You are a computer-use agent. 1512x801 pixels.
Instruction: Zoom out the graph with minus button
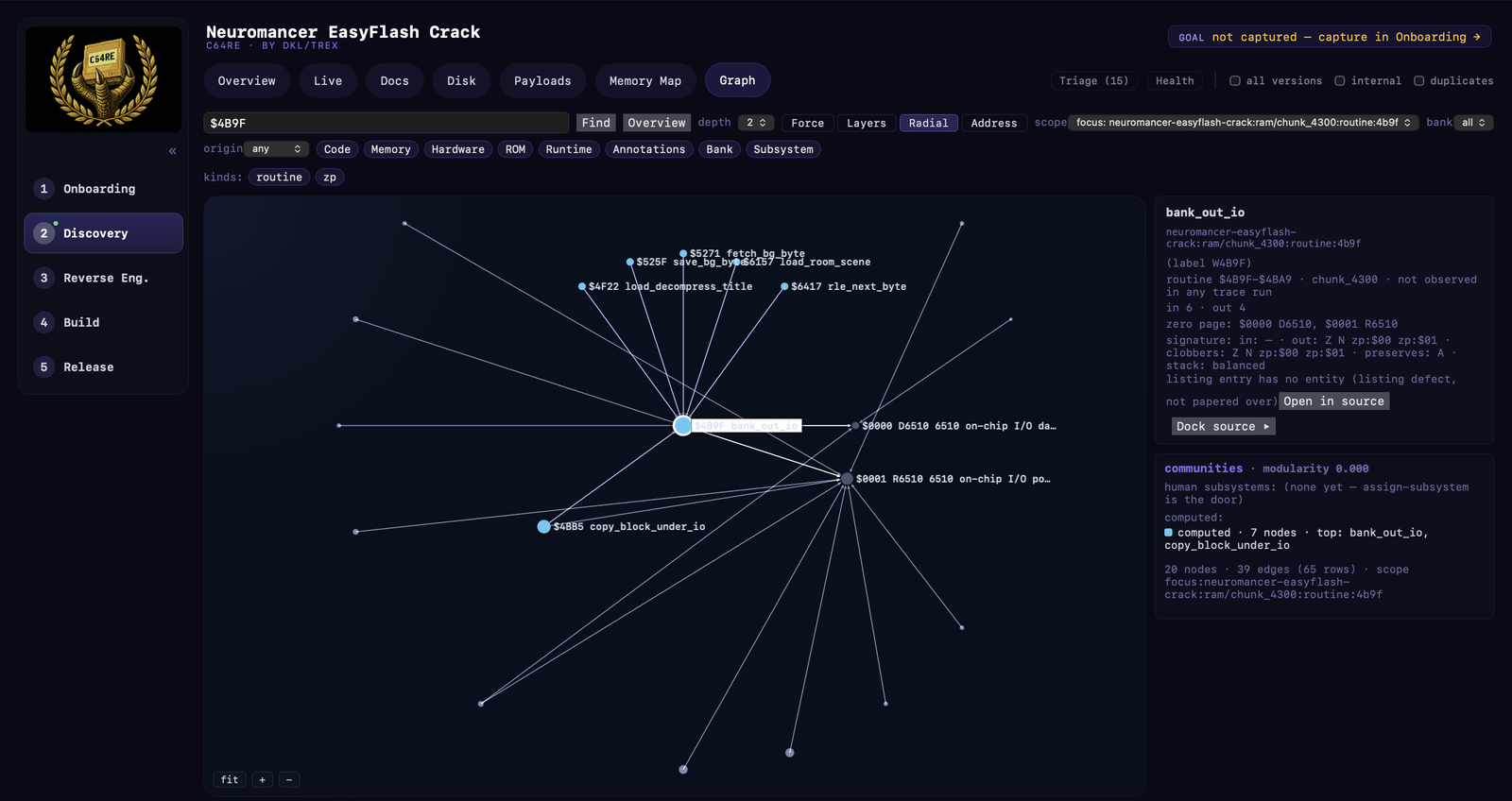(289, 779)
